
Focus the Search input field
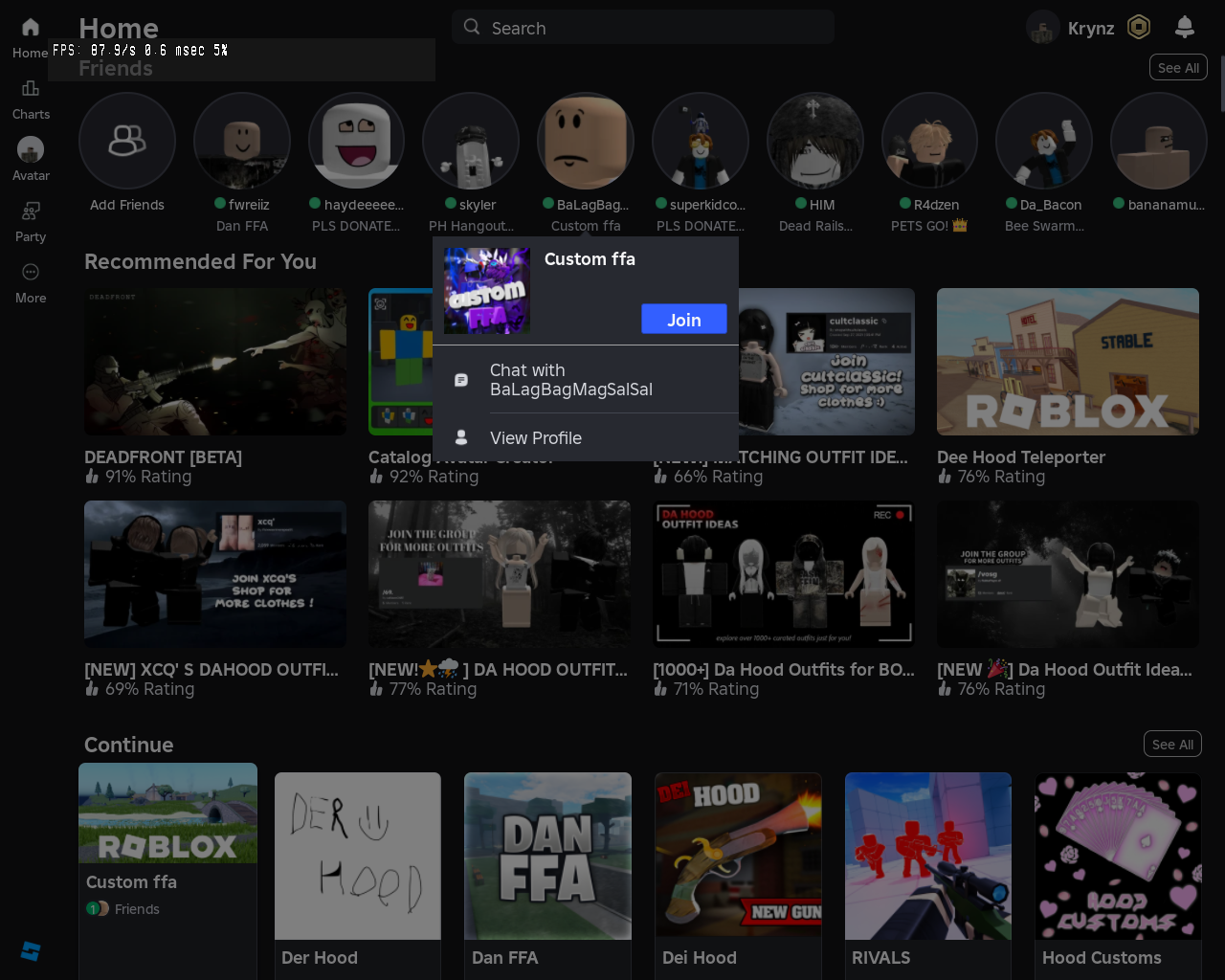643,28
